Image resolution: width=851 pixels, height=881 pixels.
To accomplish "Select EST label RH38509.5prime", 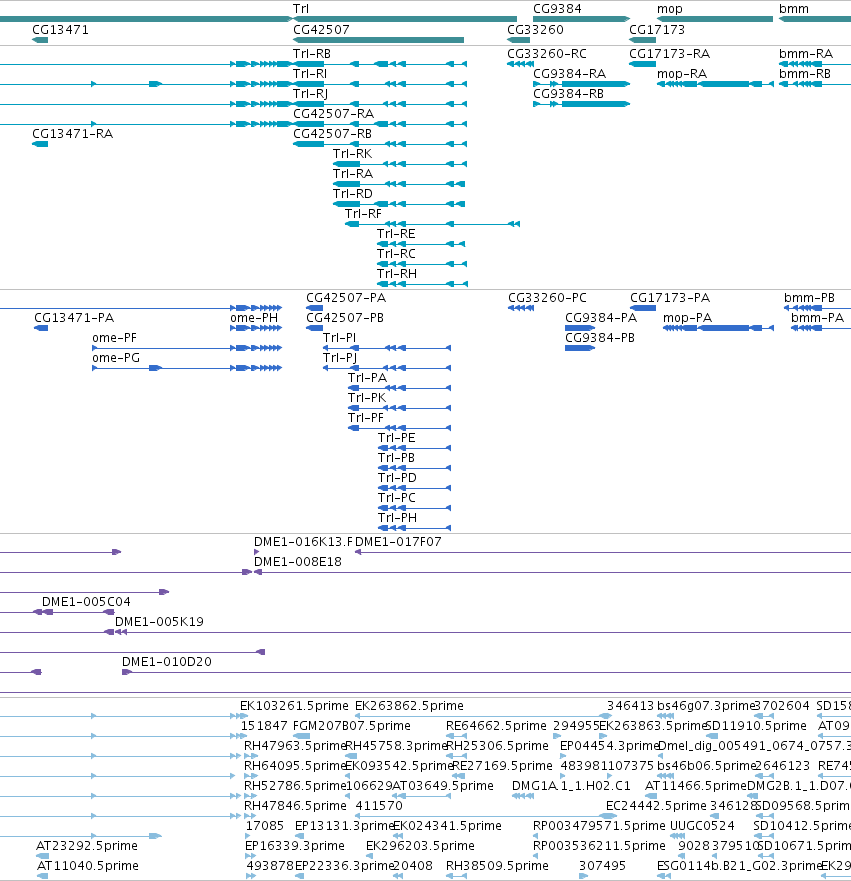I will tap(497, 866).
